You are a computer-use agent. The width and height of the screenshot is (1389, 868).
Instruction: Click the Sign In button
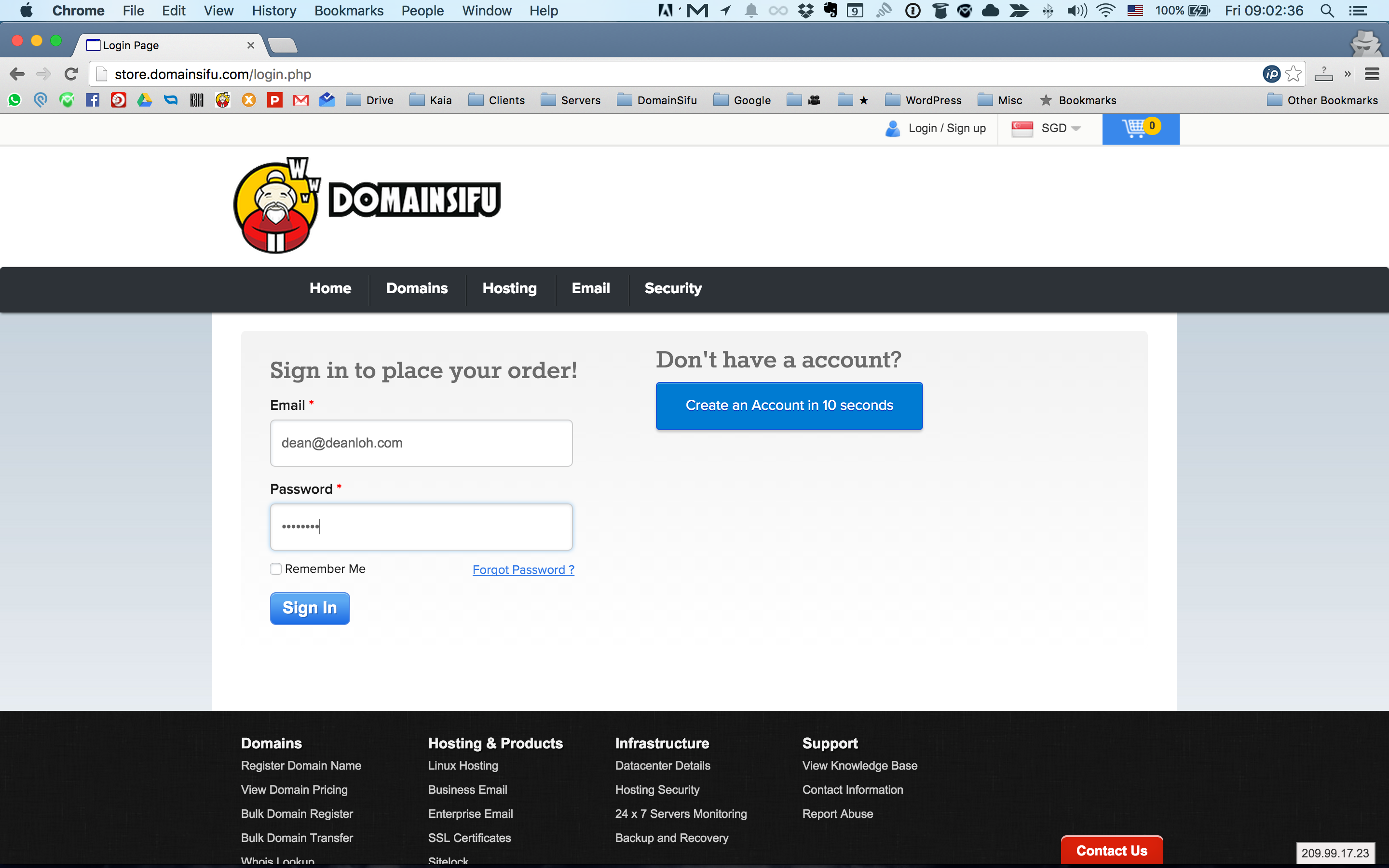tap(310, 608)
